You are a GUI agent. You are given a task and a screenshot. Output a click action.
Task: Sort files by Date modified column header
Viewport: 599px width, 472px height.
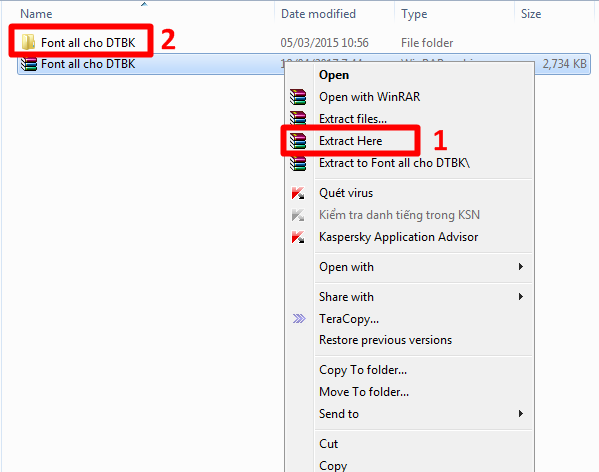click(318, 14)
